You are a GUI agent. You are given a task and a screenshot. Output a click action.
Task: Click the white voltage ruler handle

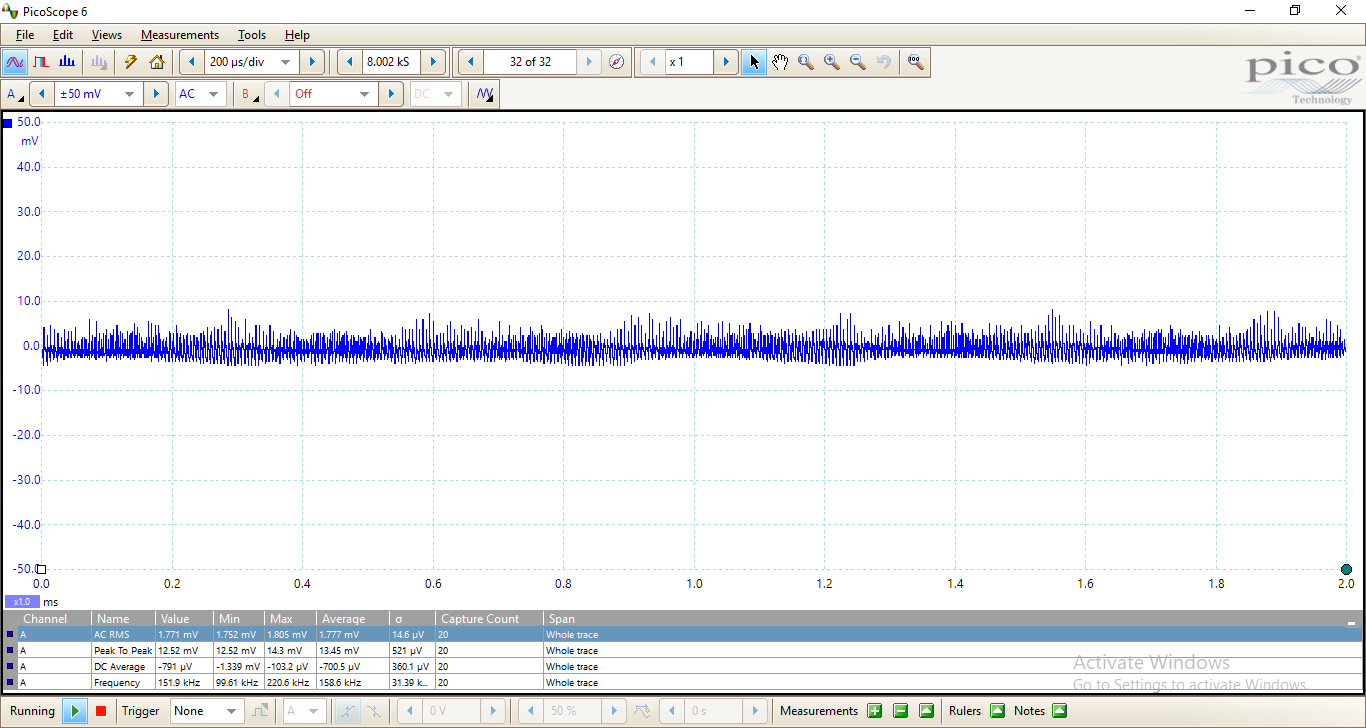tap(41, 569)
